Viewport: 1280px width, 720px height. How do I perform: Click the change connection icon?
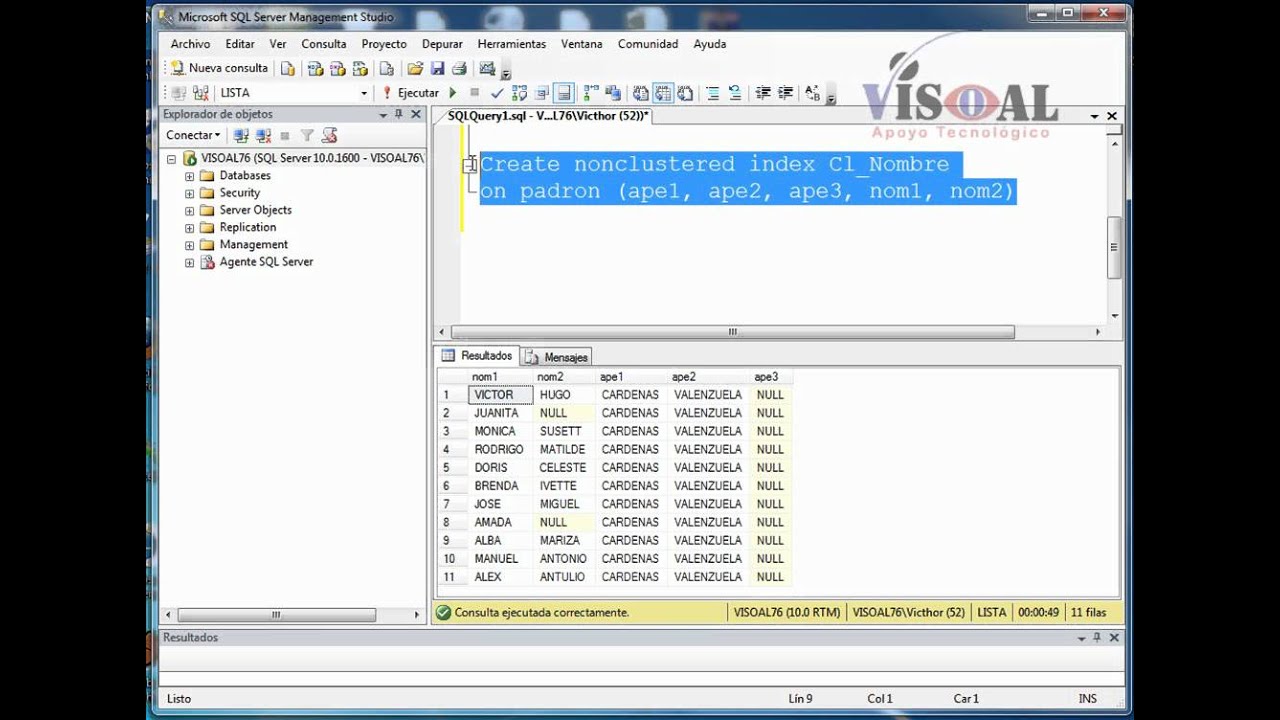coord(201,93)
